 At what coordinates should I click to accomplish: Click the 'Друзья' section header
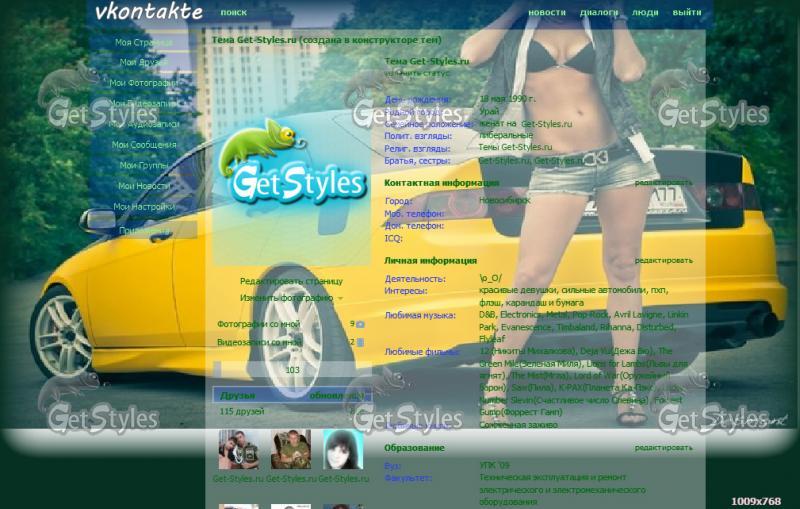tap(238, 396)
